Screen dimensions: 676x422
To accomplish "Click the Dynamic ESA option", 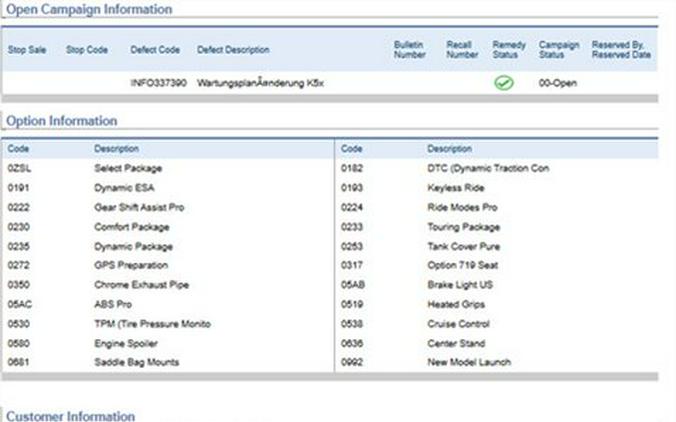I will pos(124,188).
